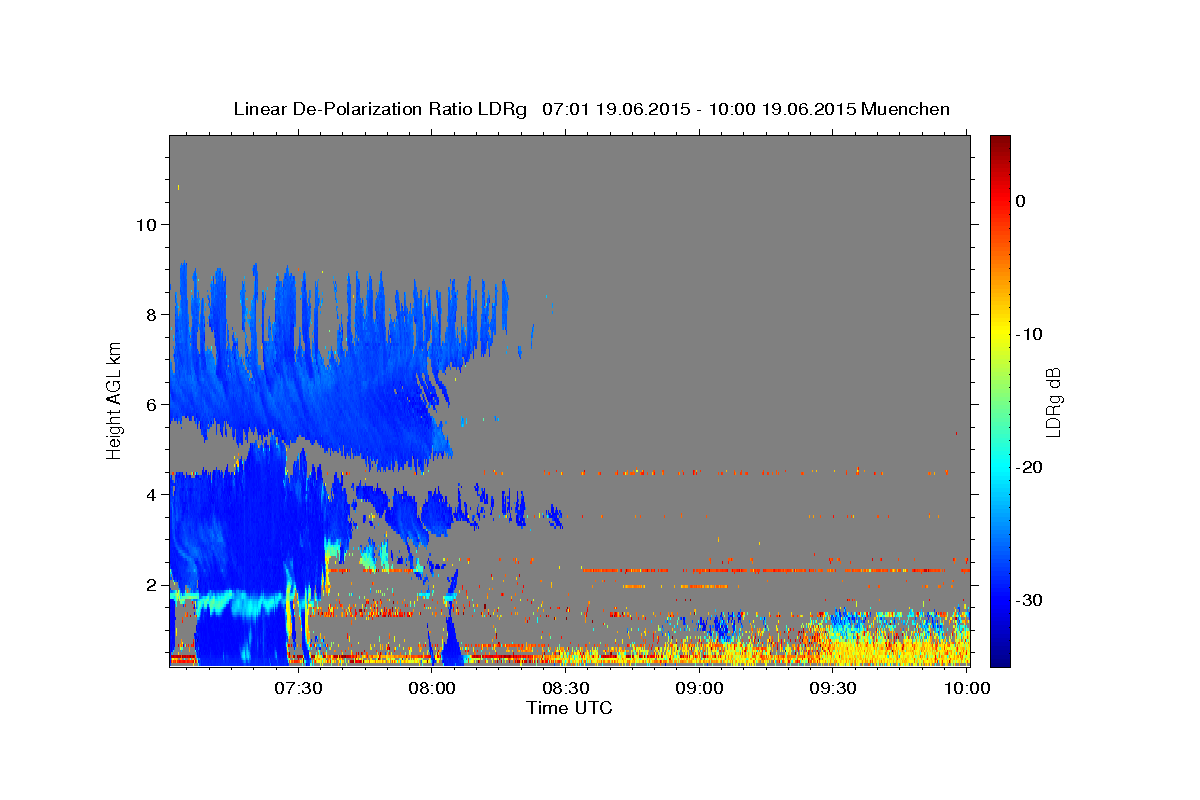Viewport: 1200px width, 800px height.
Task: Click the 08:00 time tick label
Action: 432,688
